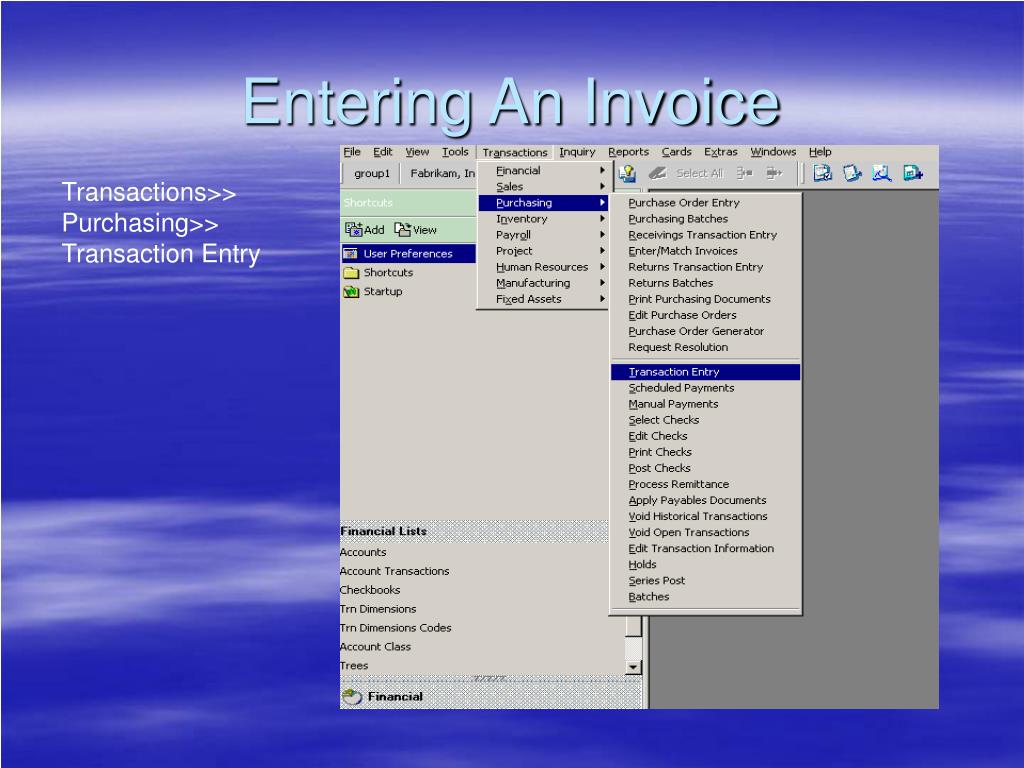Open the Edit menu
This screenshot has height=768, width=1024.
coord(383,152)
